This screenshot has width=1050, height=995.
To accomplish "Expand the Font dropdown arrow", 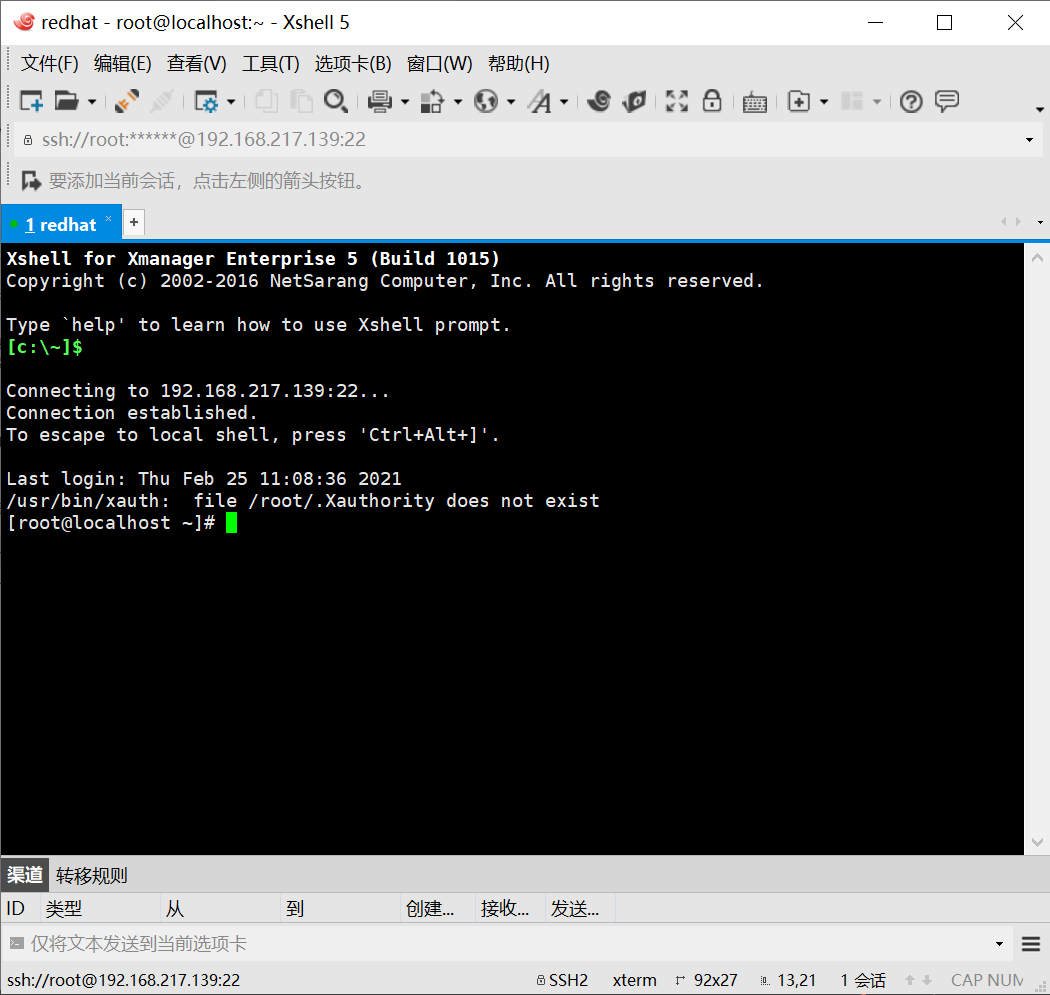I will [x=564, y=102].
